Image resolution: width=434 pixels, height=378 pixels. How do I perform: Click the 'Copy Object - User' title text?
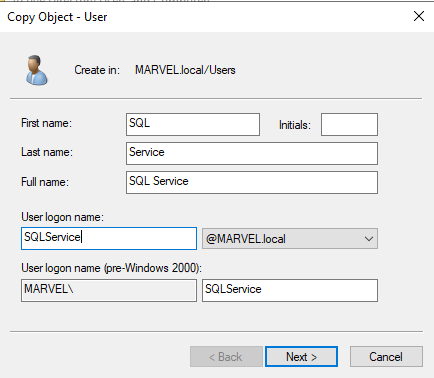[x=57, y=17]
